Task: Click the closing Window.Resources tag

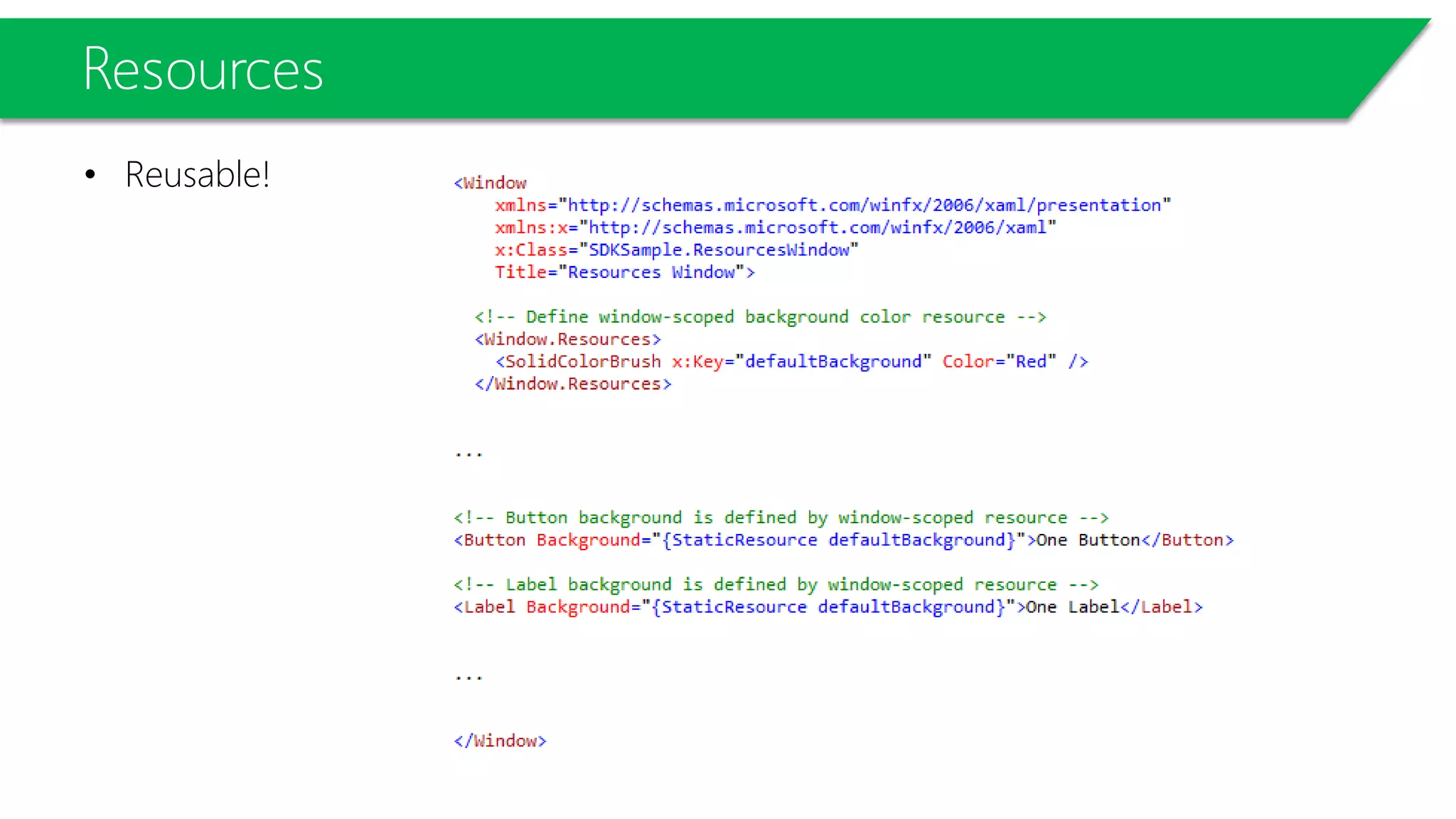Action: coord(572,384)
